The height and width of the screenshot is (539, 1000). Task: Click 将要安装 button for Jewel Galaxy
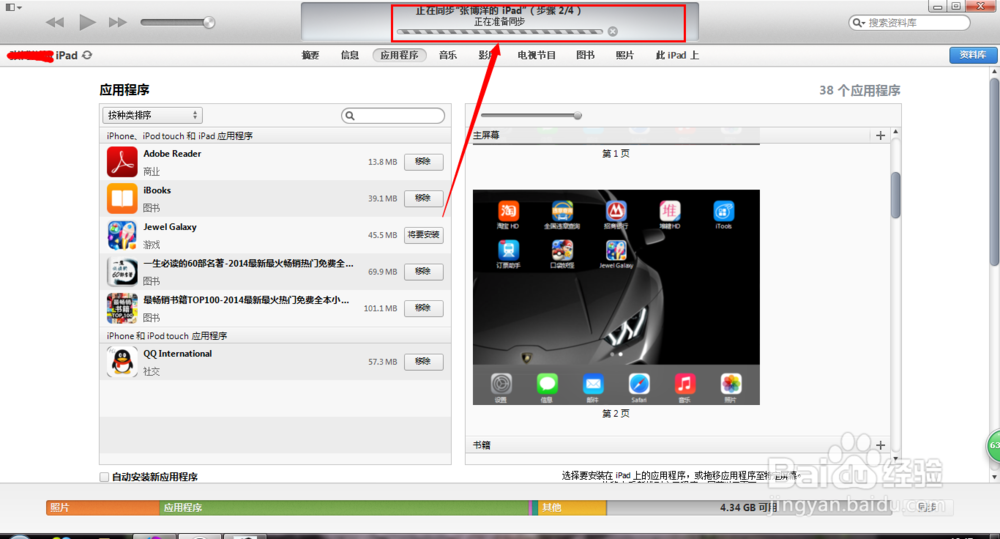coord(423,235)
